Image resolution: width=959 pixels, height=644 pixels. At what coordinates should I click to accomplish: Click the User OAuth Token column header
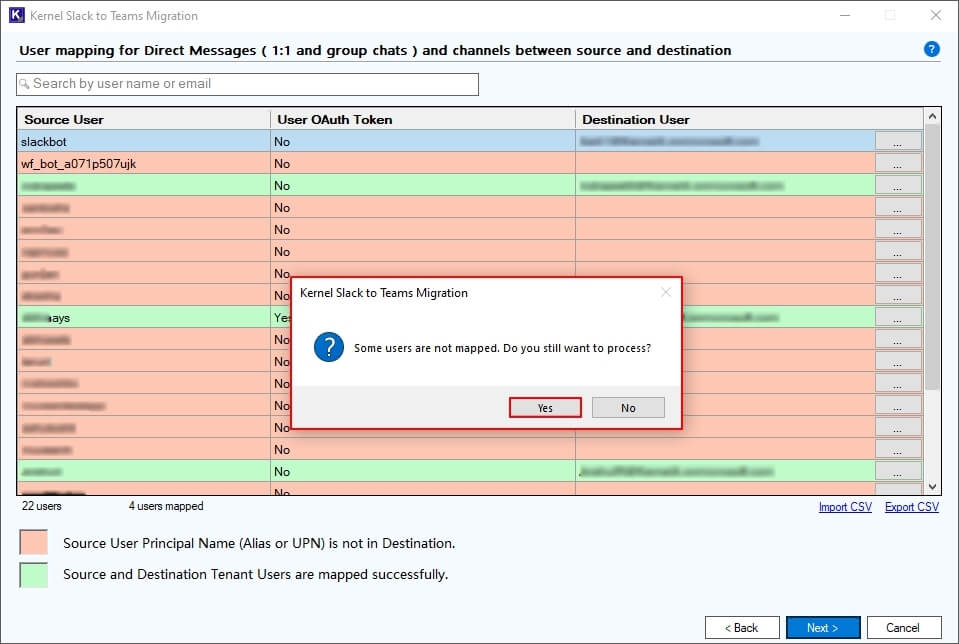pos(423,119)
